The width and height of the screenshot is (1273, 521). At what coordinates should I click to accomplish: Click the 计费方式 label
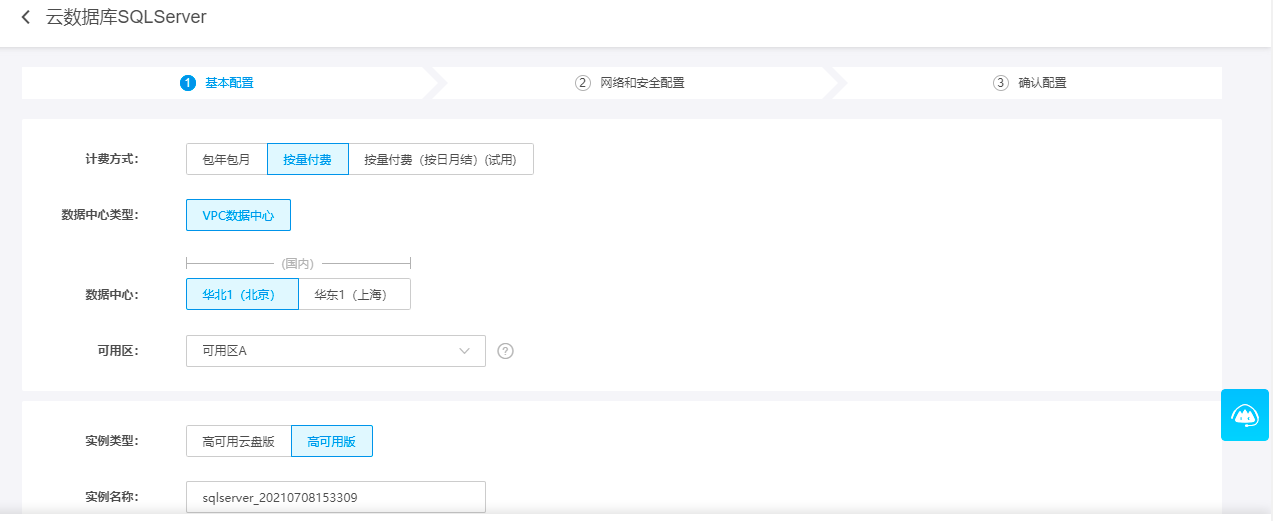112,159
